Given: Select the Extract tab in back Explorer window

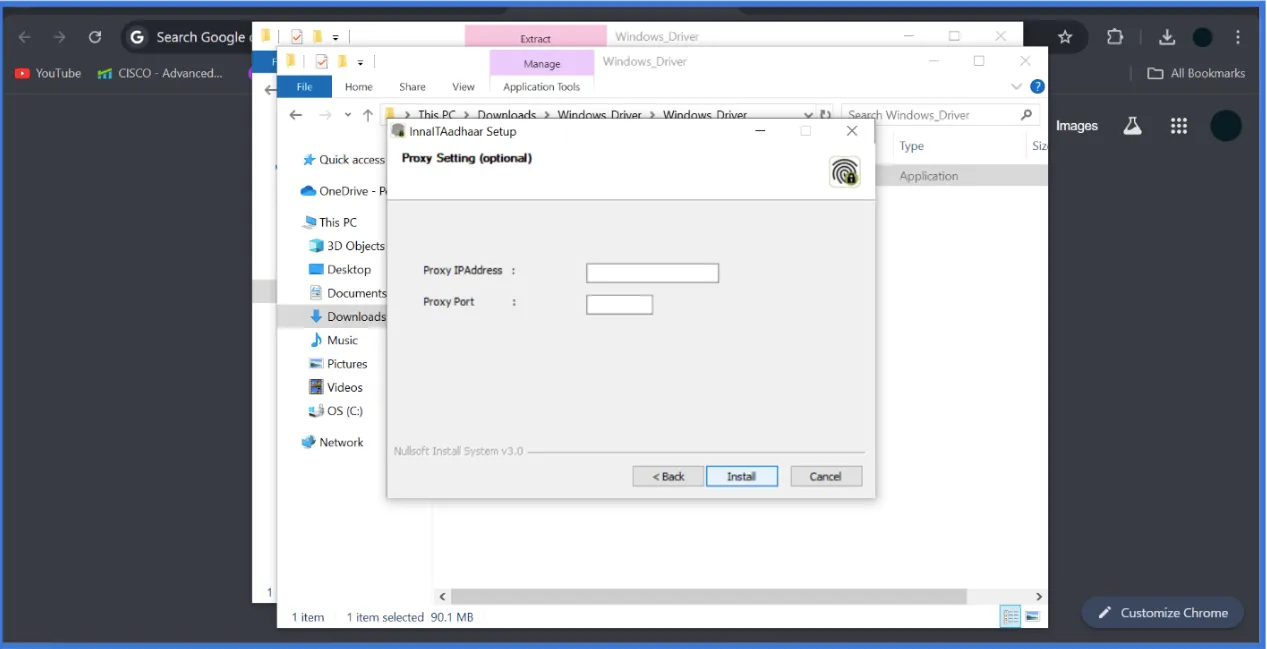Looking at the screenshot, I should 536,38.
